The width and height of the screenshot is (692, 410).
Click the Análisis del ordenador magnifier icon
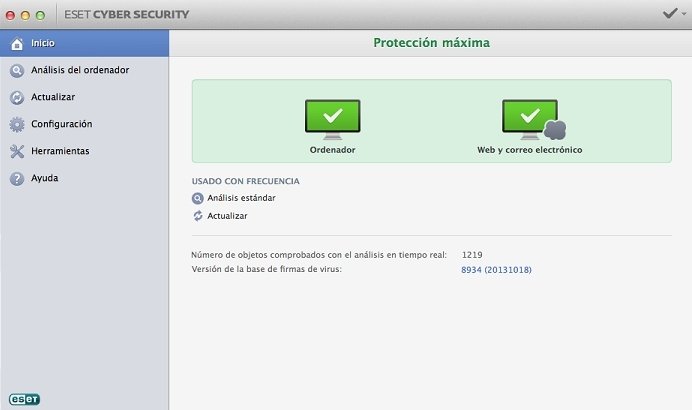[17, 71]
